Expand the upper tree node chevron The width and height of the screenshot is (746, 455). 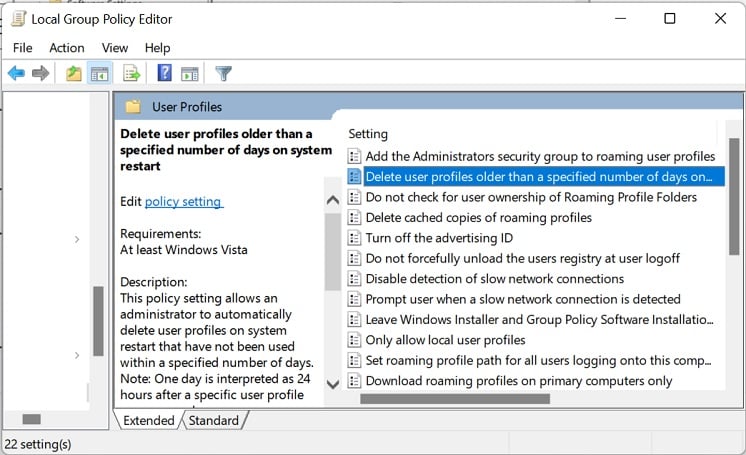tap(77, 239)
